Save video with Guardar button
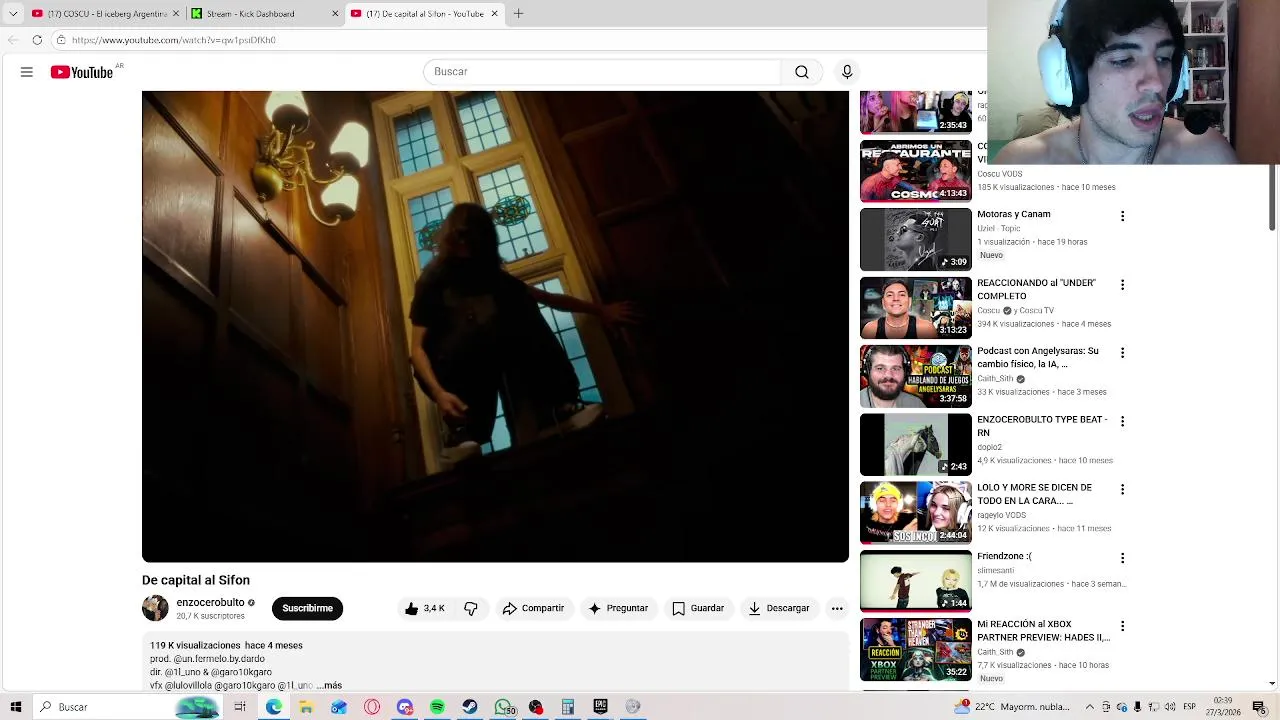The height and width of the screenshot is (720, 1280). click(698, 608)
